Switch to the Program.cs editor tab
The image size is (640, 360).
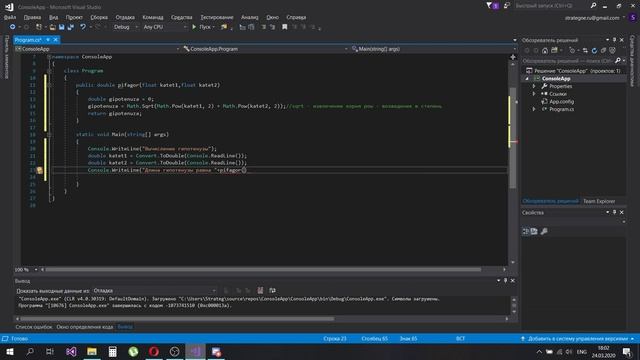click(28, 40)
